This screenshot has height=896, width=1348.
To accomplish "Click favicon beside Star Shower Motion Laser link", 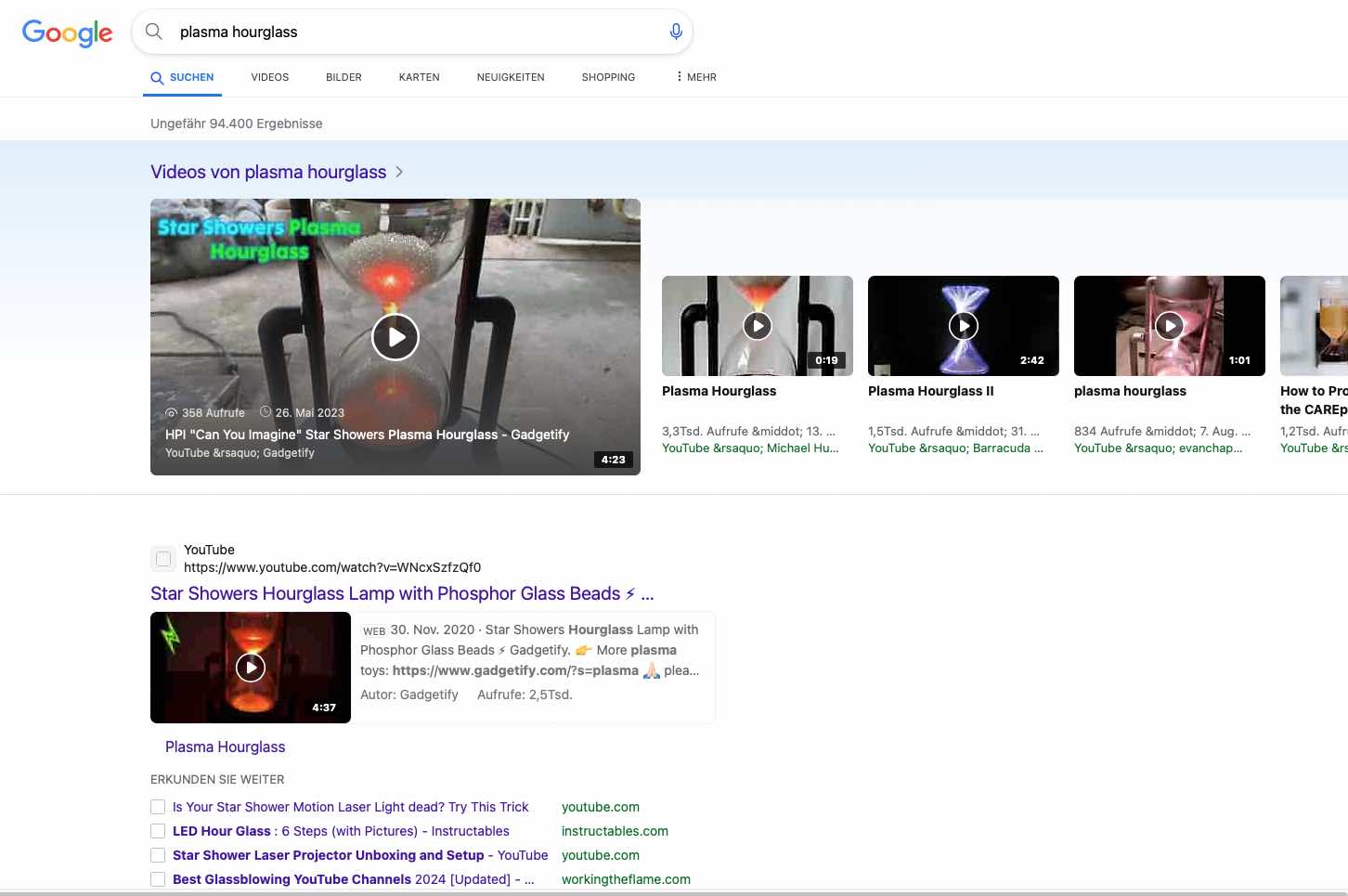I will (158, 807).
